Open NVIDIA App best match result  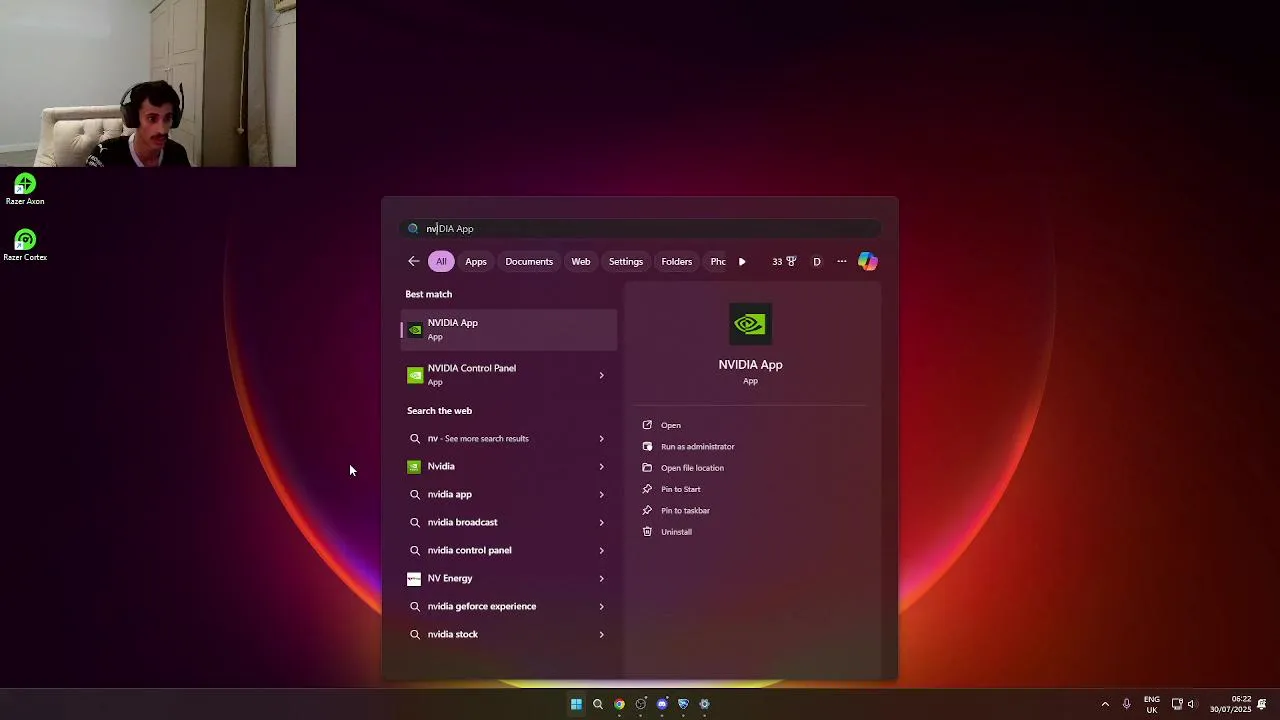point(509,330)
